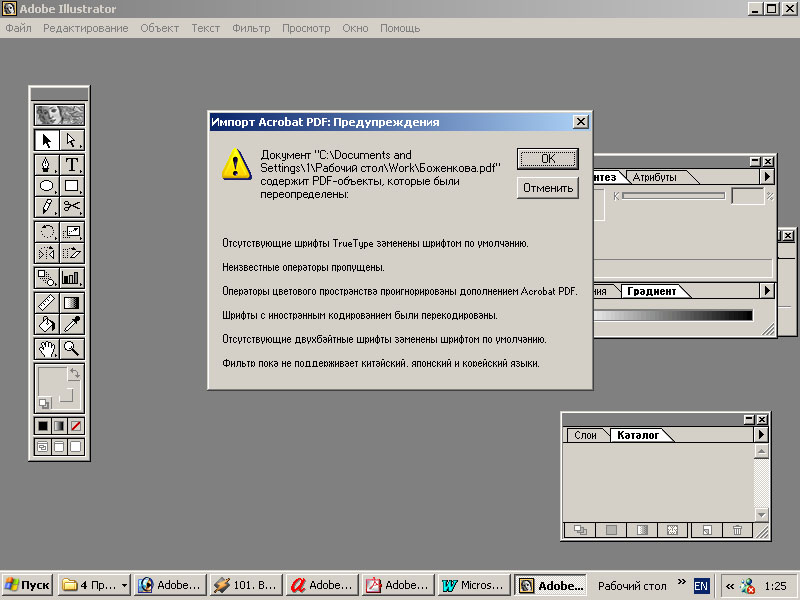Click the gradient ramp bar in Градиент panel

(x=673, y=315)
